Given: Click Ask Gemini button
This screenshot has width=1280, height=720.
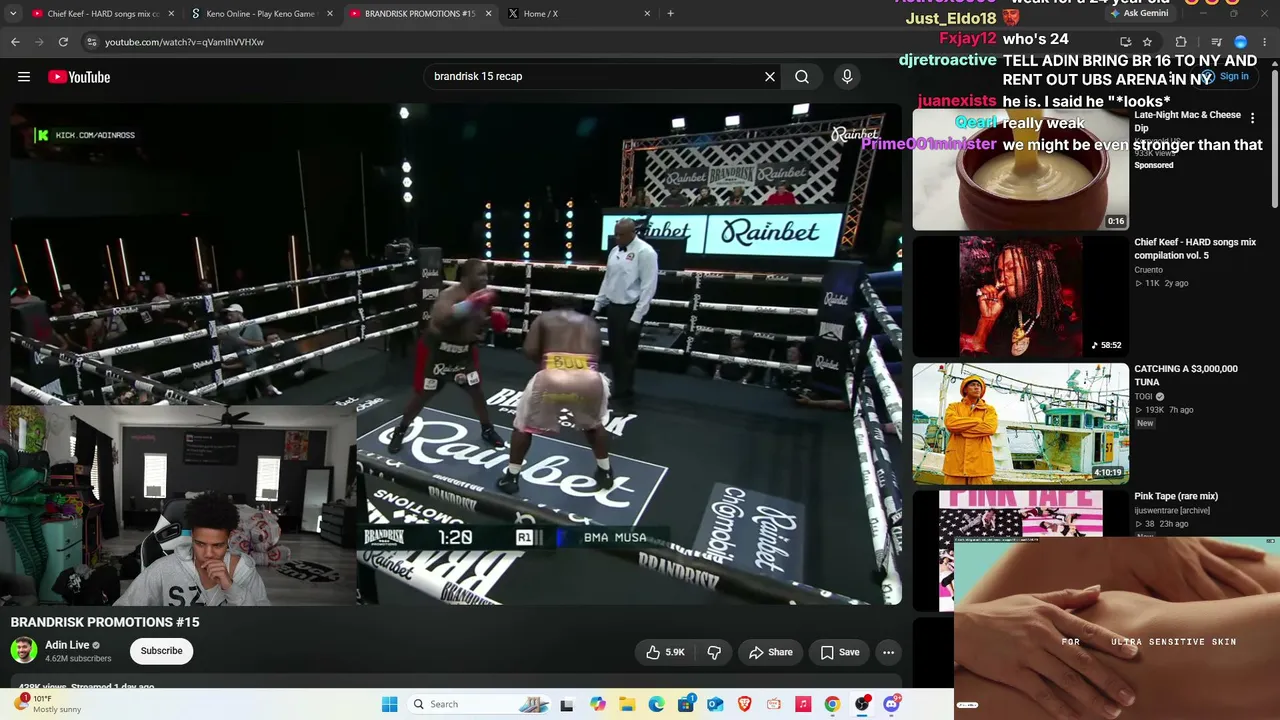Looking at the screenshot, I should pos(1138,13).
